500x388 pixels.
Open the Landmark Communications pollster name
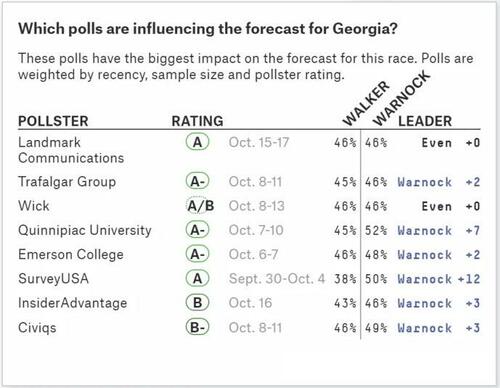coord(71,150)
